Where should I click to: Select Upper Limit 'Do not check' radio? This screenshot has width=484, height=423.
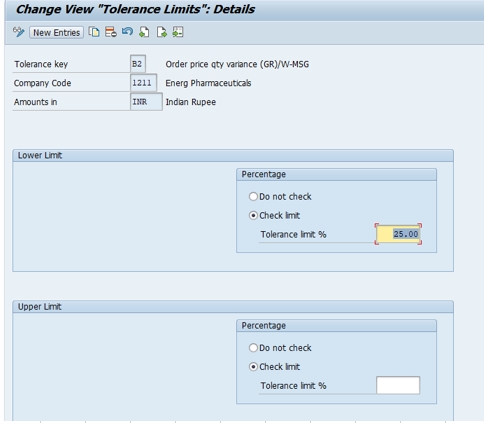[x=253, y=348]
